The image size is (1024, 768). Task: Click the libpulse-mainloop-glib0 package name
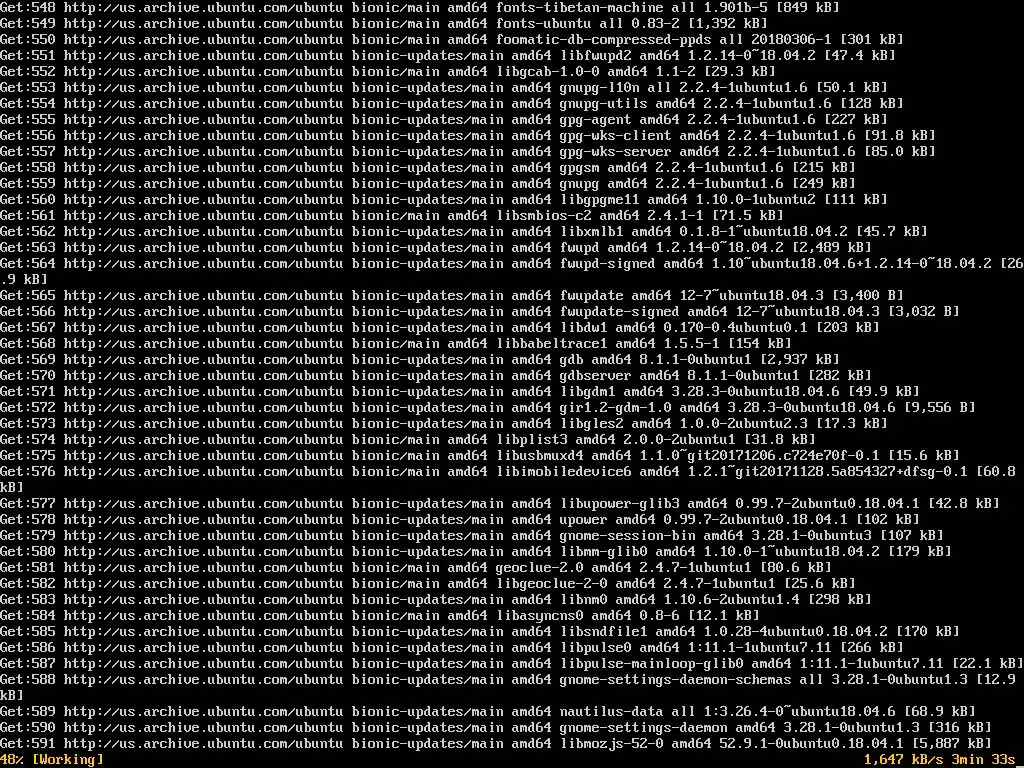651,664
